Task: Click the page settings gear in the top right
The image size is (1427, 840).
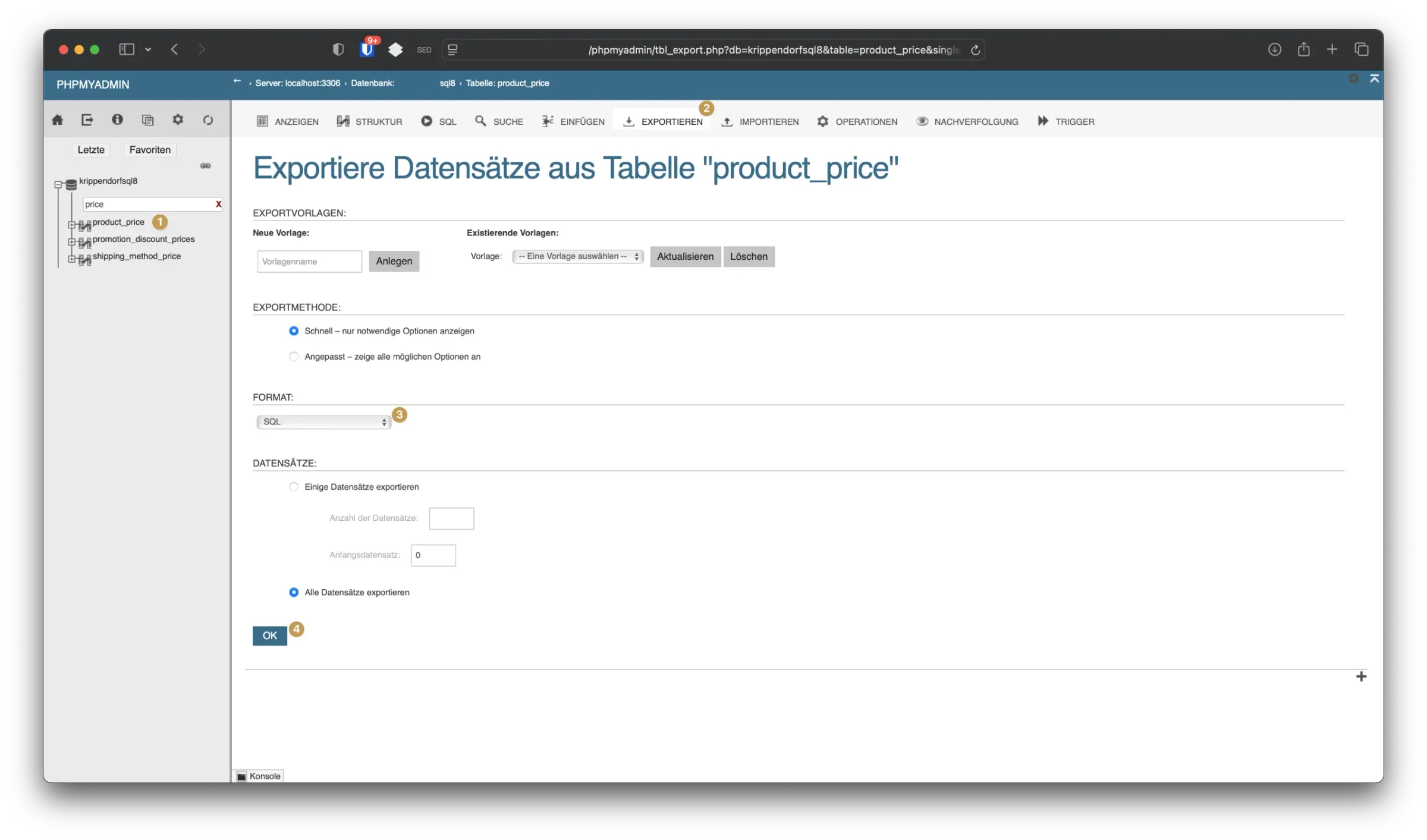Action: (x=1354, y=78)
